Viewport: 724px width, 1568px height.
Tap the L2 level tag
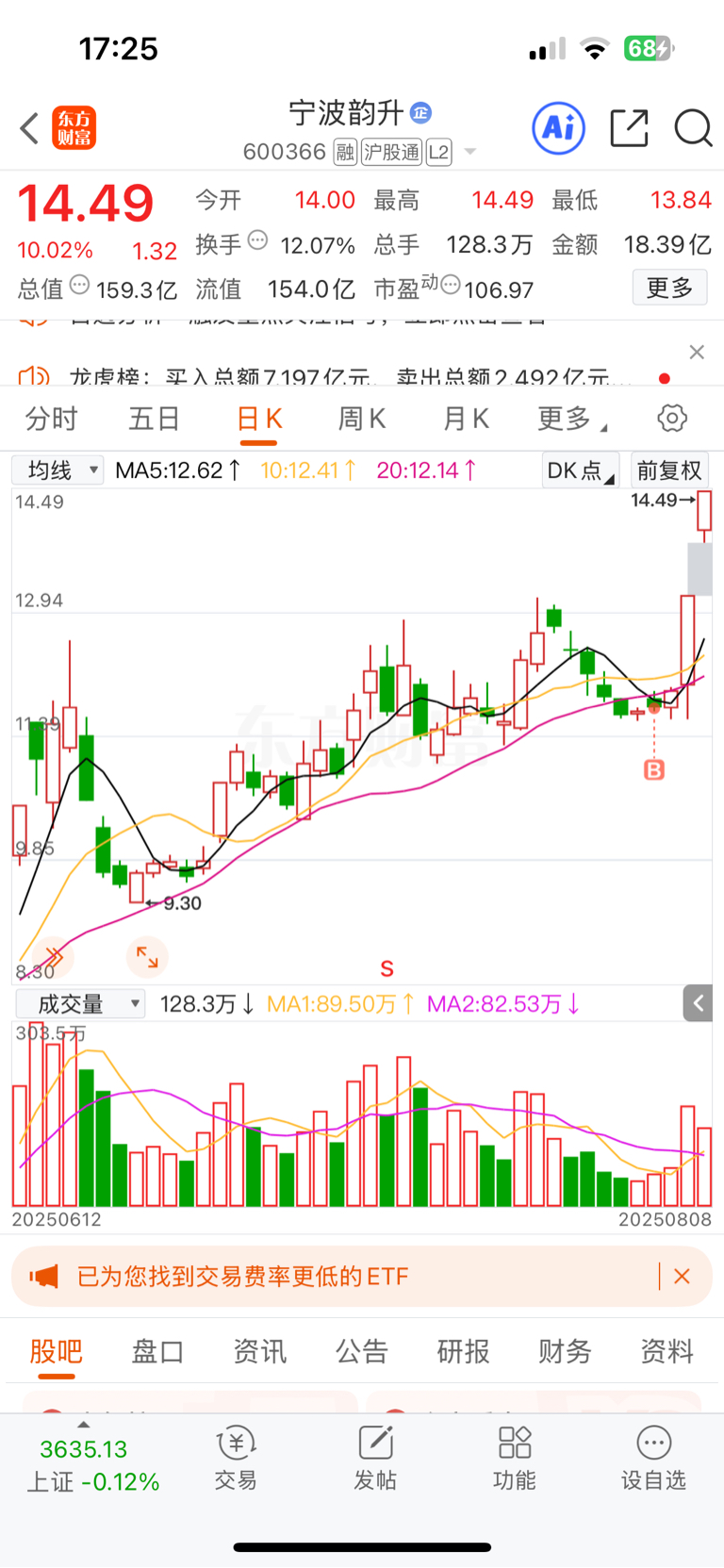click(439, 152)
